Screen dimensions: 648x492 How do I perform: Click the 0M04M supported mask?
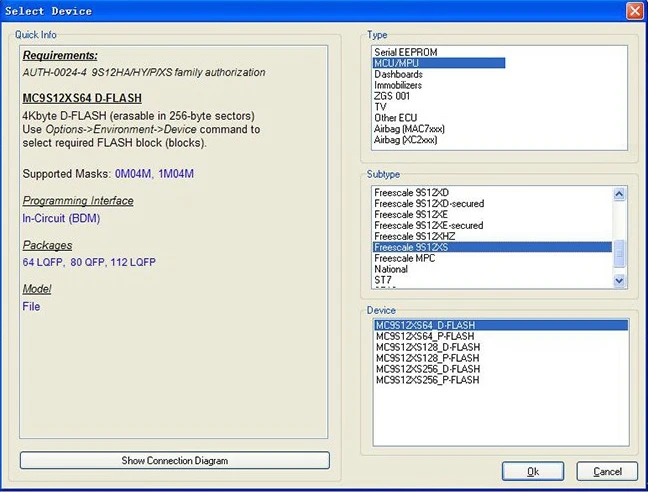[x=133, y=174]
